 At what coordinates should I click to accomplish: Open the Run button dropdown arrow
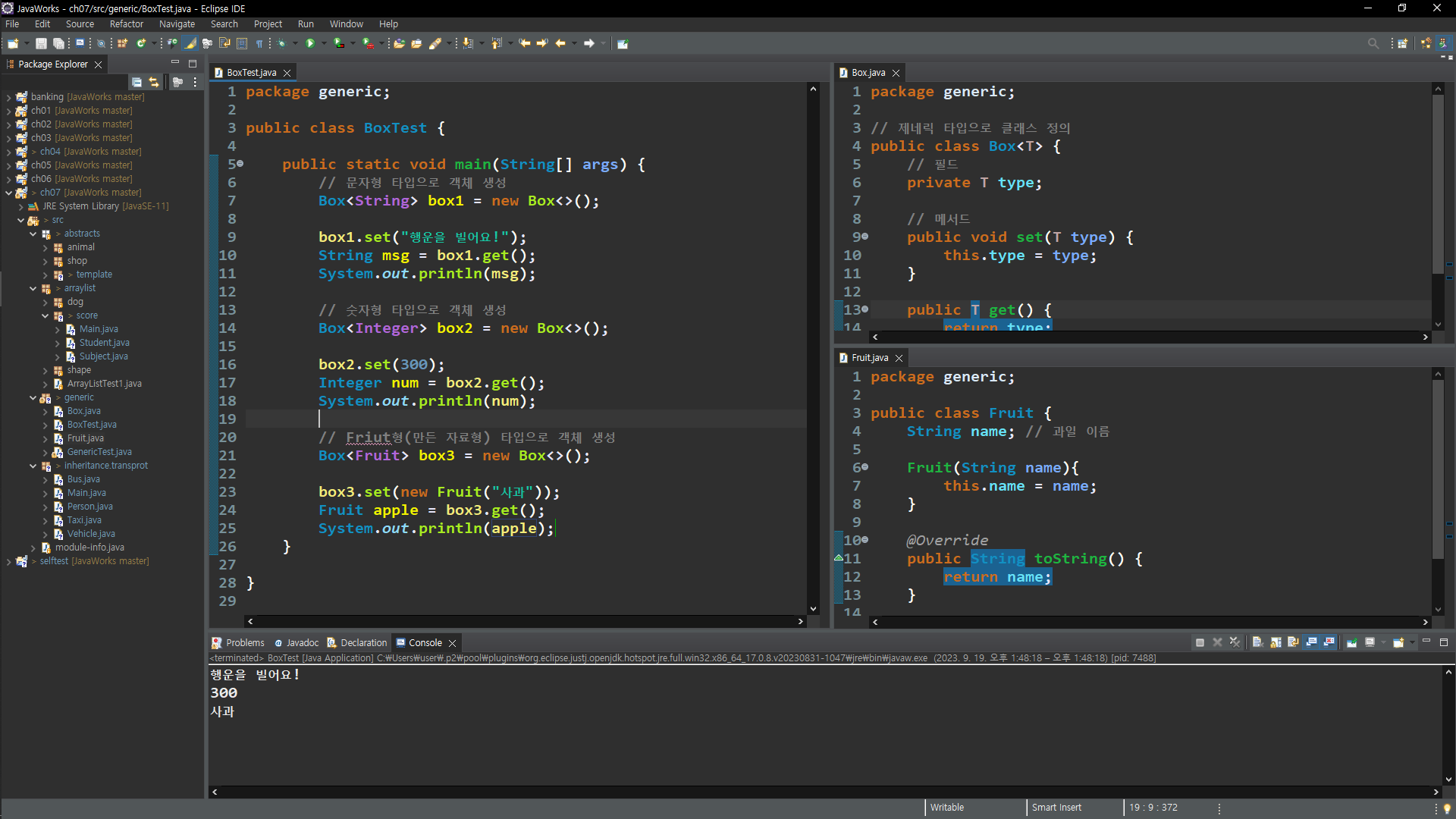[x=324, y=43]
